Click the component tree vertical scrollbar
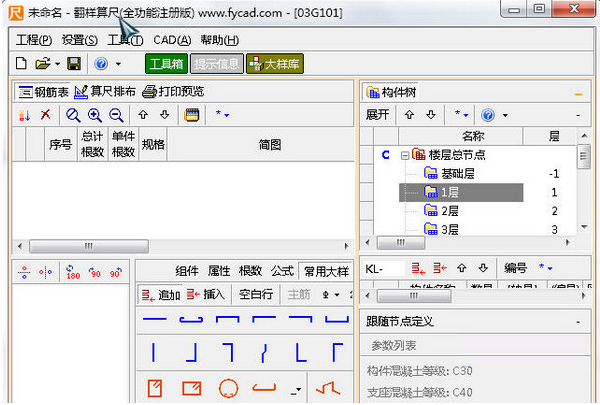The height and width of the screenshot is (405, 600). (584, 157)
